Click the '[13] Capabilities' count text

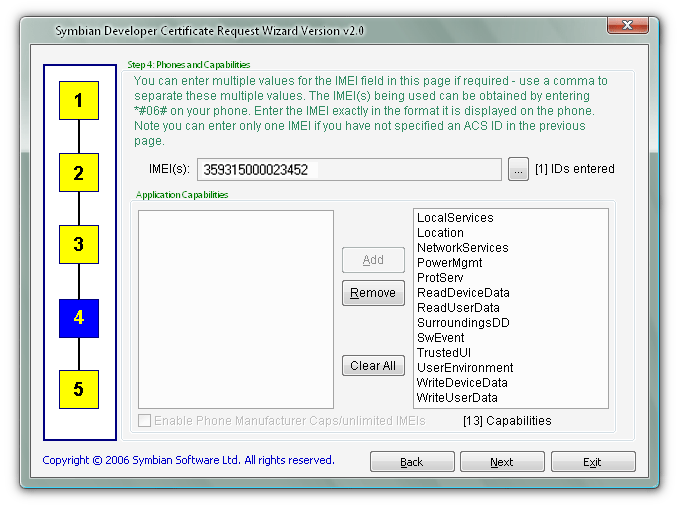pyautogui.click(x=507, y=421)
